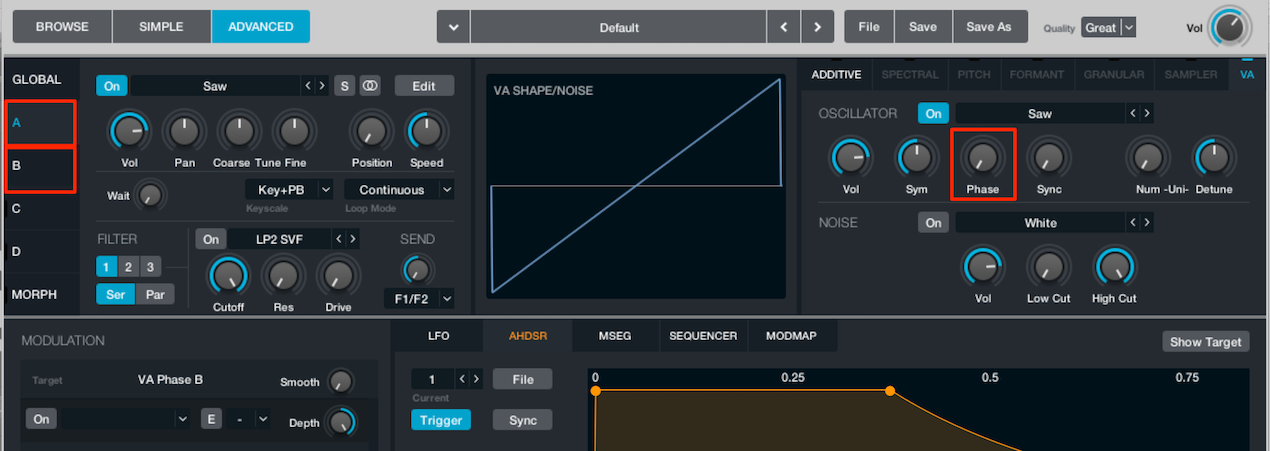This screenshot has width=1270, height=451.
Task: Go to next filter type for LP2 SVF
Action: [353, 239]
